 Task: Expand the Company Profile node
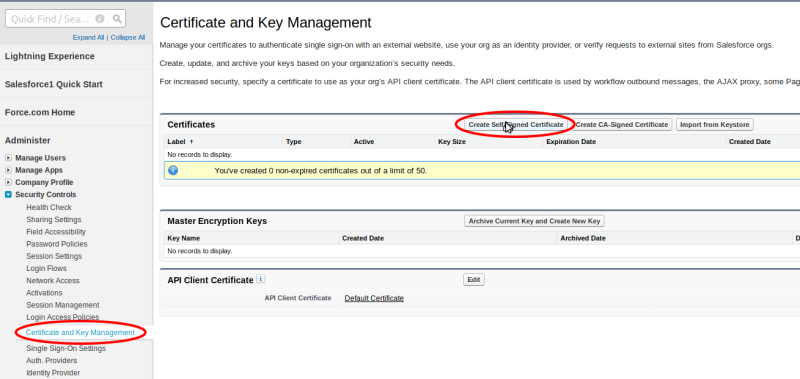tap(8, 183)
